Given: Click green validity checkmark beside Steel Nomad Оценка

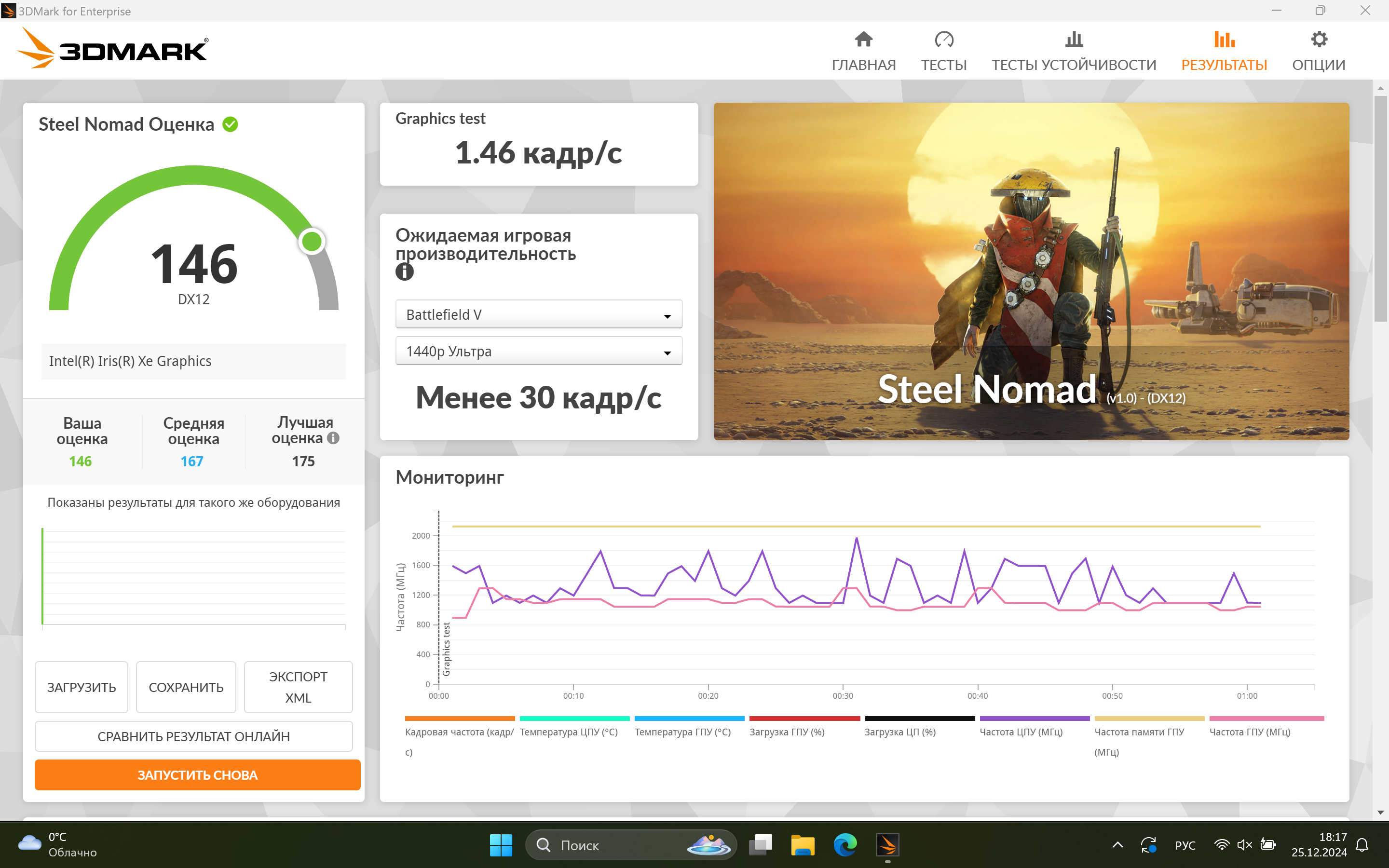Looking at the screenshot, I should 230,124.
